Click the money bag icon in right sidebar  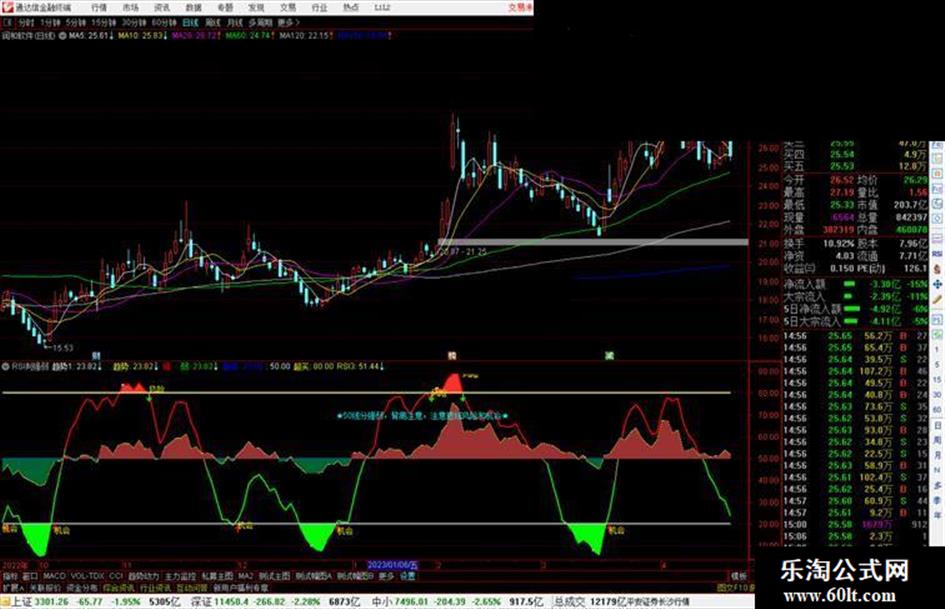tap(937, 269)
